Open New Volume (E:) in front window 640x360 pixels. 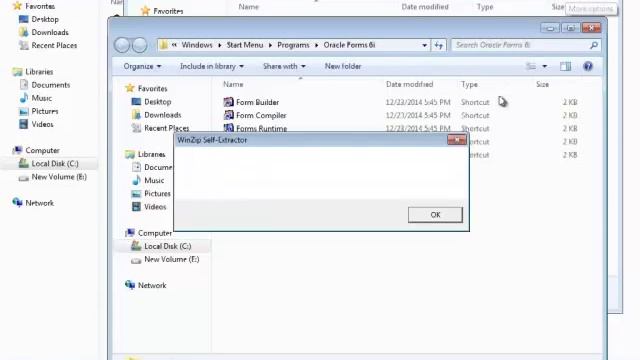click(165, 259)
